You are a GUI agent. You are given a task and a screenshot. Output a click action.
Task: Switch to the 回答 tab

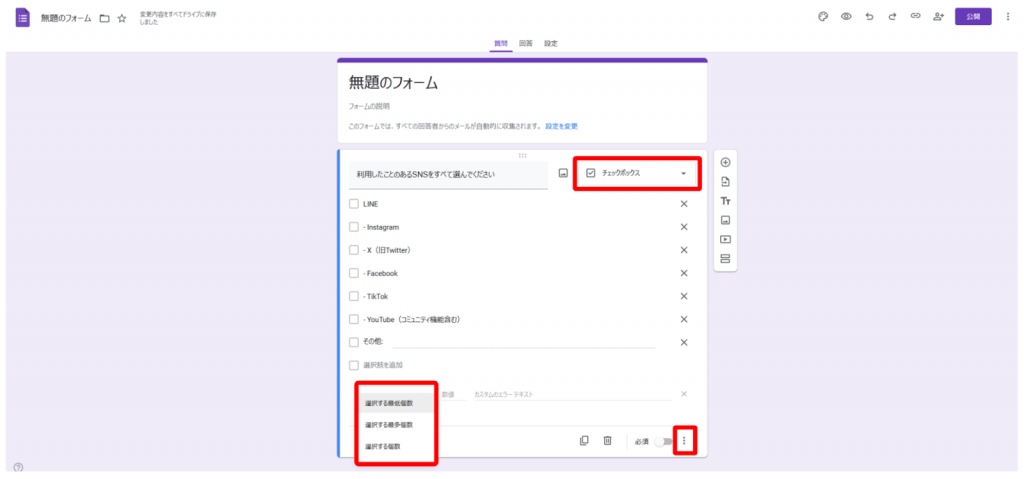[525, 44]
